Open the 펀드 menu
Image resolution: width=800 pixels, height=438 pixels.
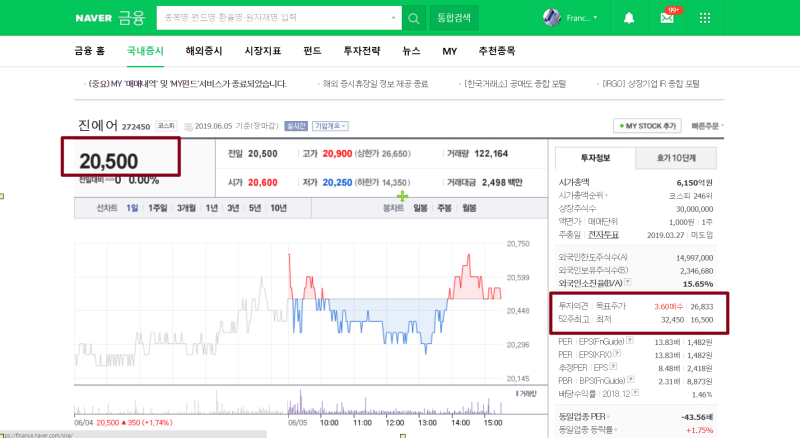[x=312, y=51]
